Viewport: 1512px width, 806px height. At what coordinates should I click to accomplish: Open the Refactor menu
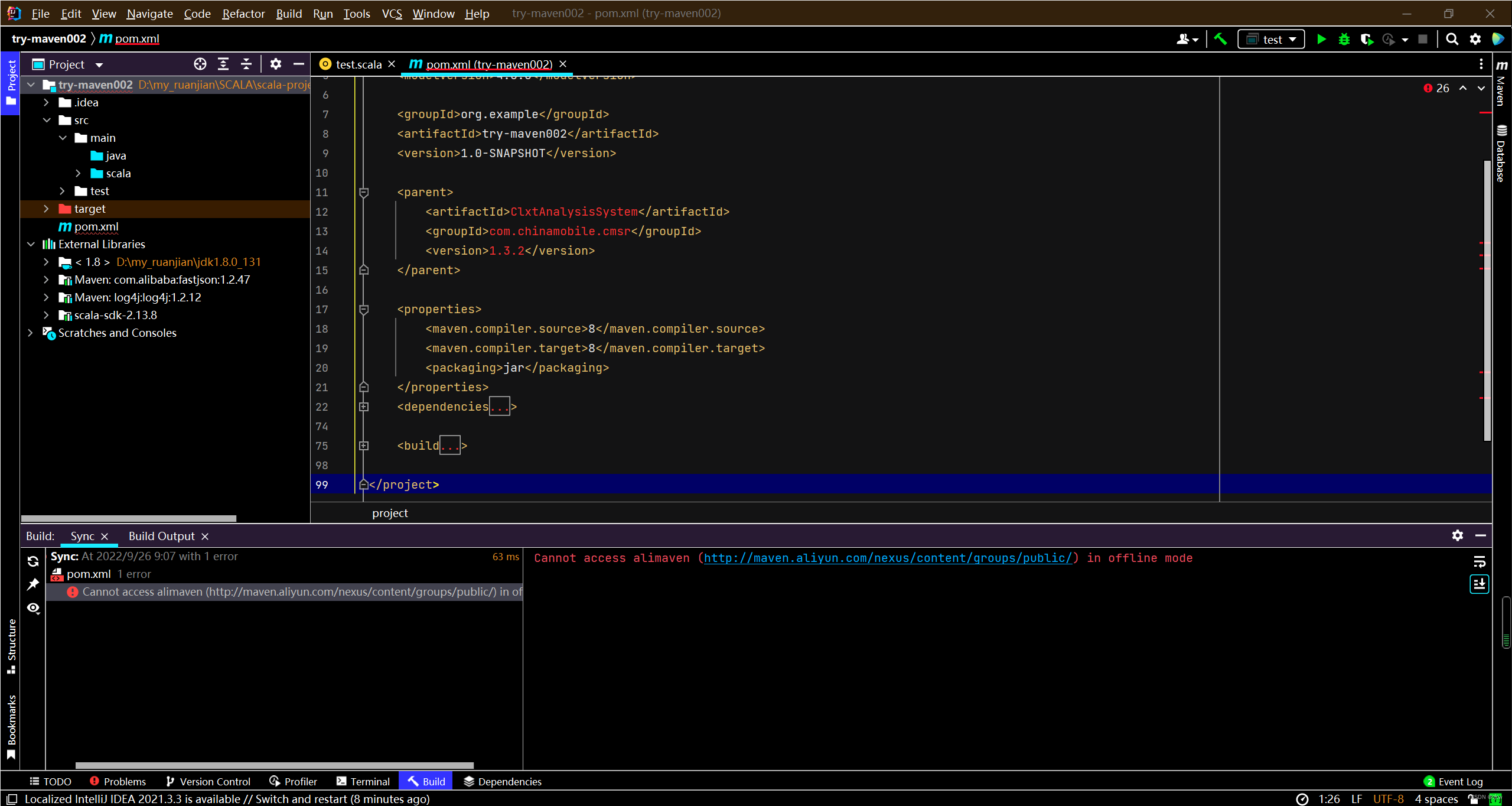point(243,13)
